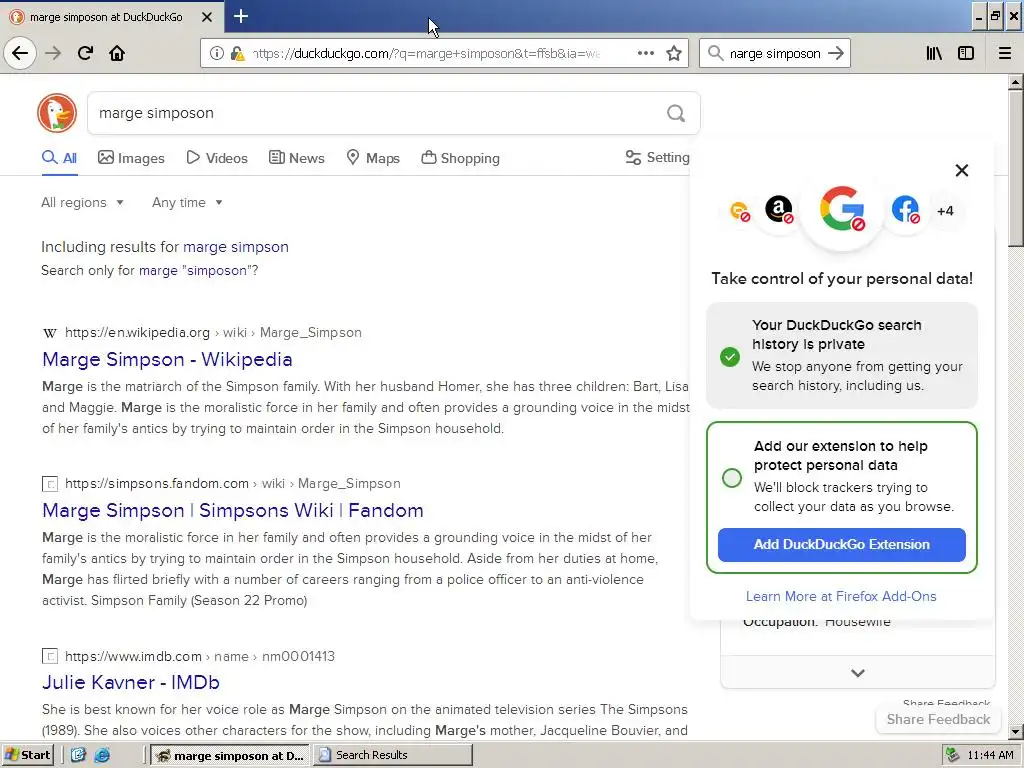This screenshot has height=768, width=1024.
Task: Click the Facebook tracker icon in popup
Action: 905,210
